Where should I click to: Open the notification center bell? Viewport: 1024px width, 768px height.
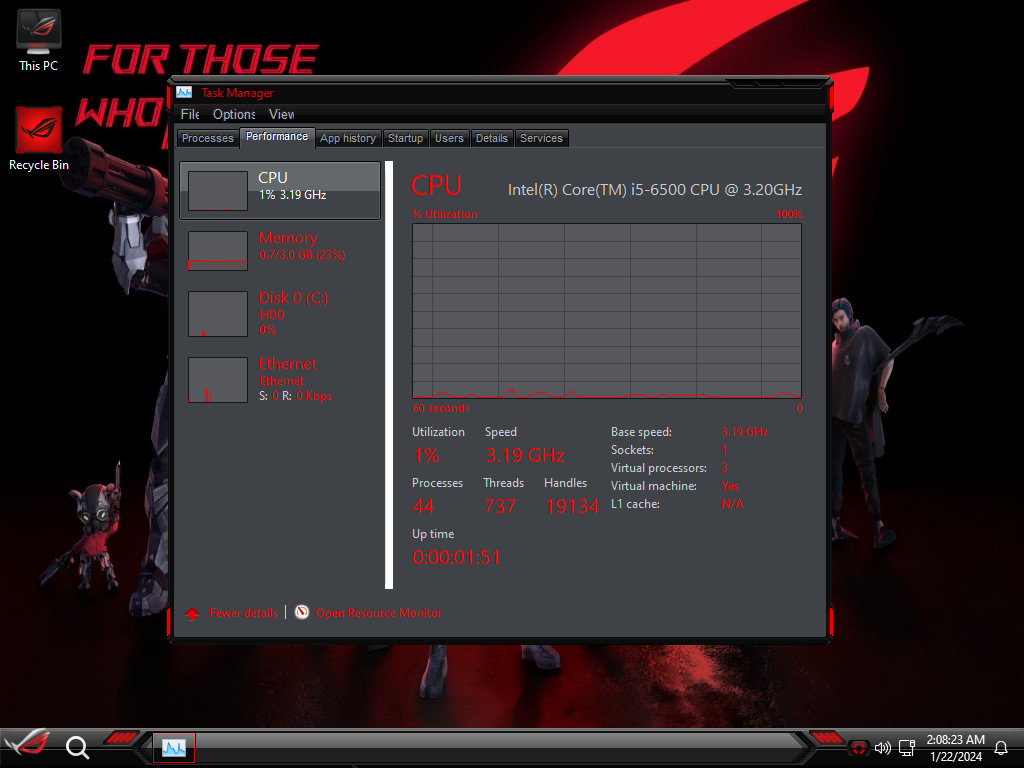pos(1000,746)
